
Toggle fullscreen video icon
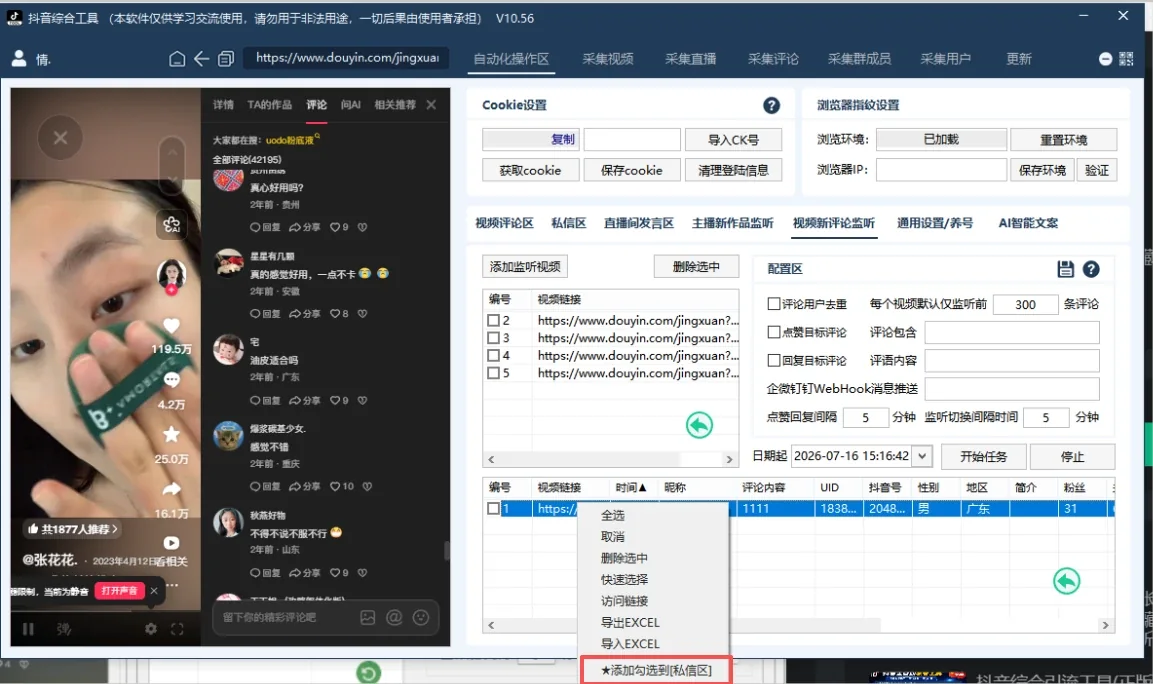coord(177,629)
